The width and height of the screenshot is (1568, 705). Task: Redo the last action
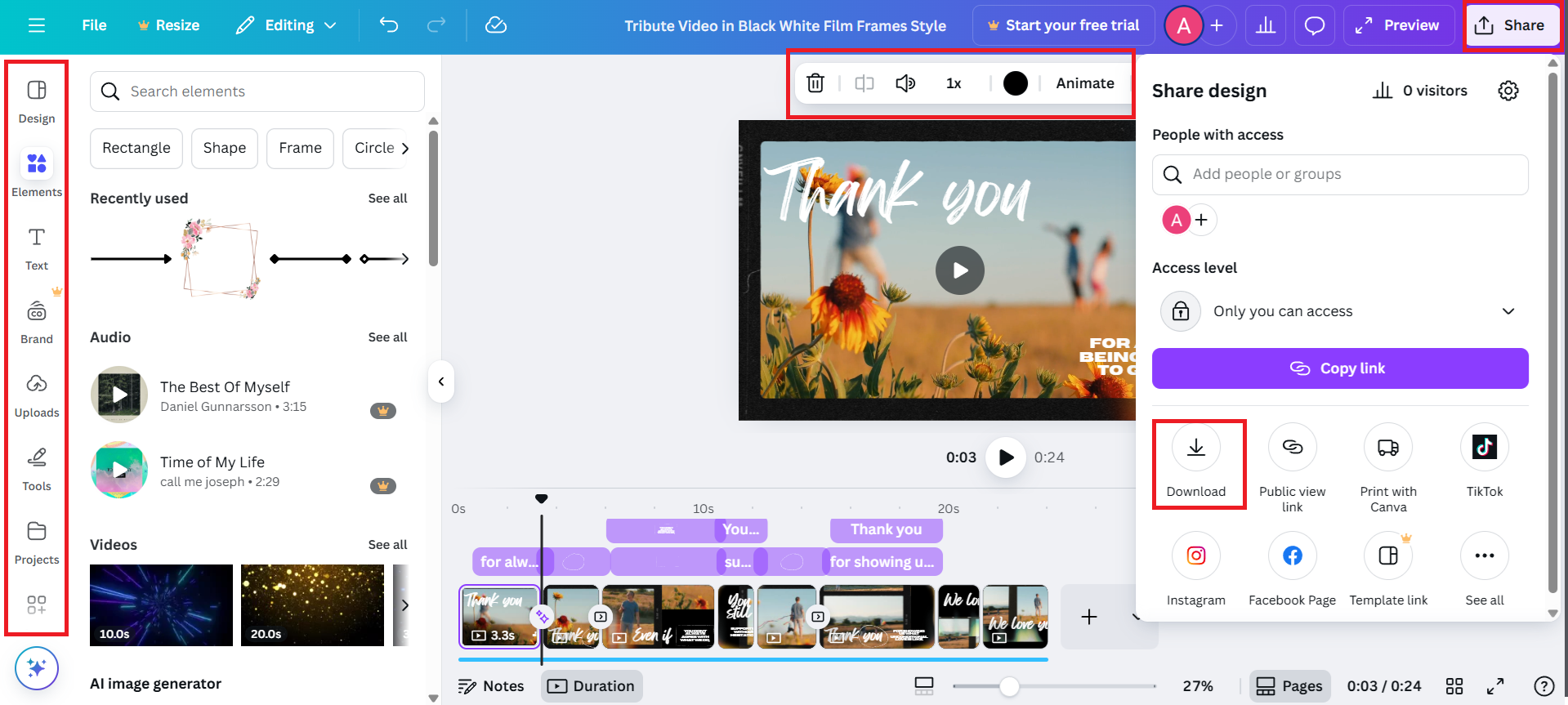(x=436, y=25)
